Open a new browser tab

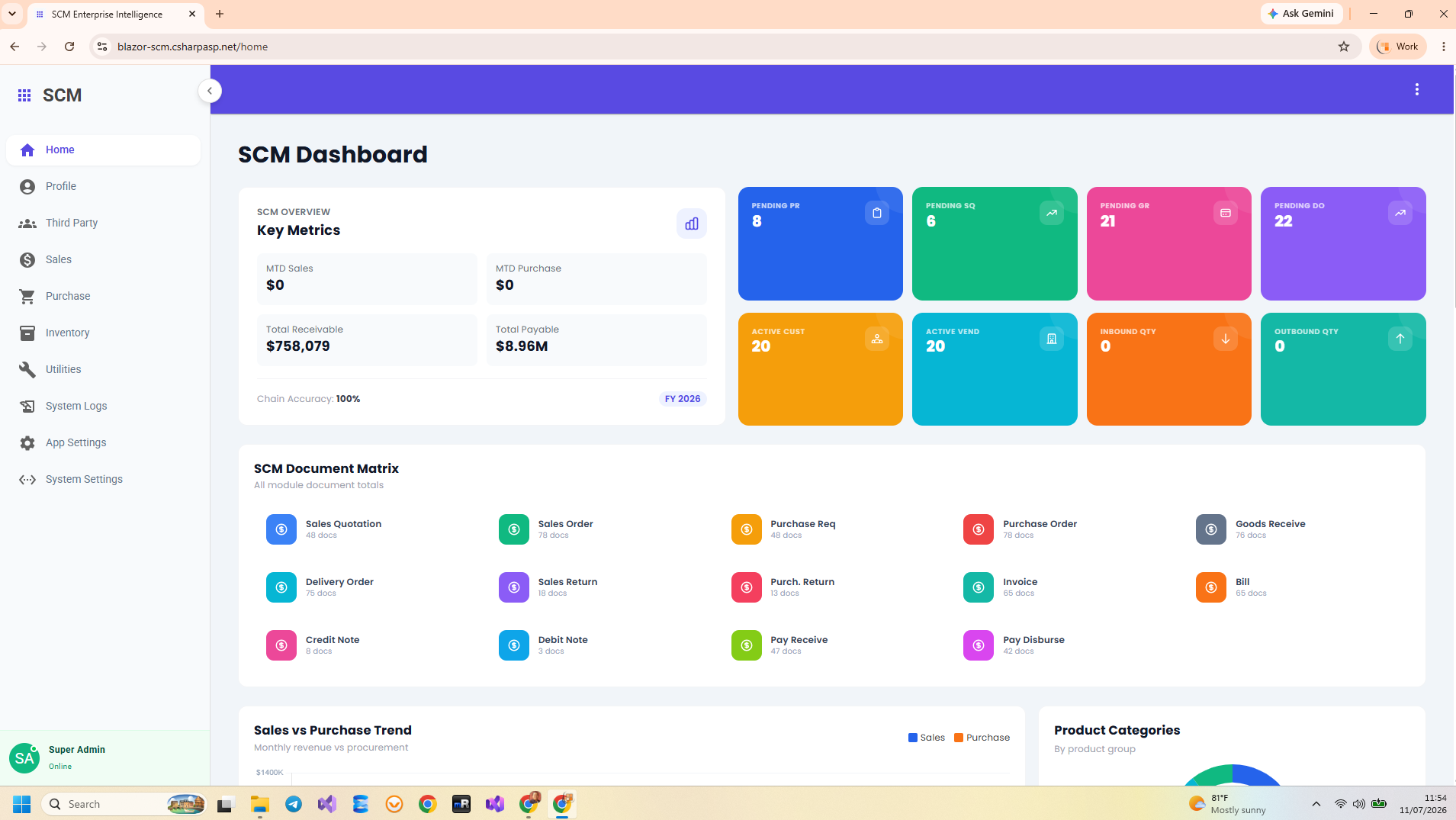(220, 14)
